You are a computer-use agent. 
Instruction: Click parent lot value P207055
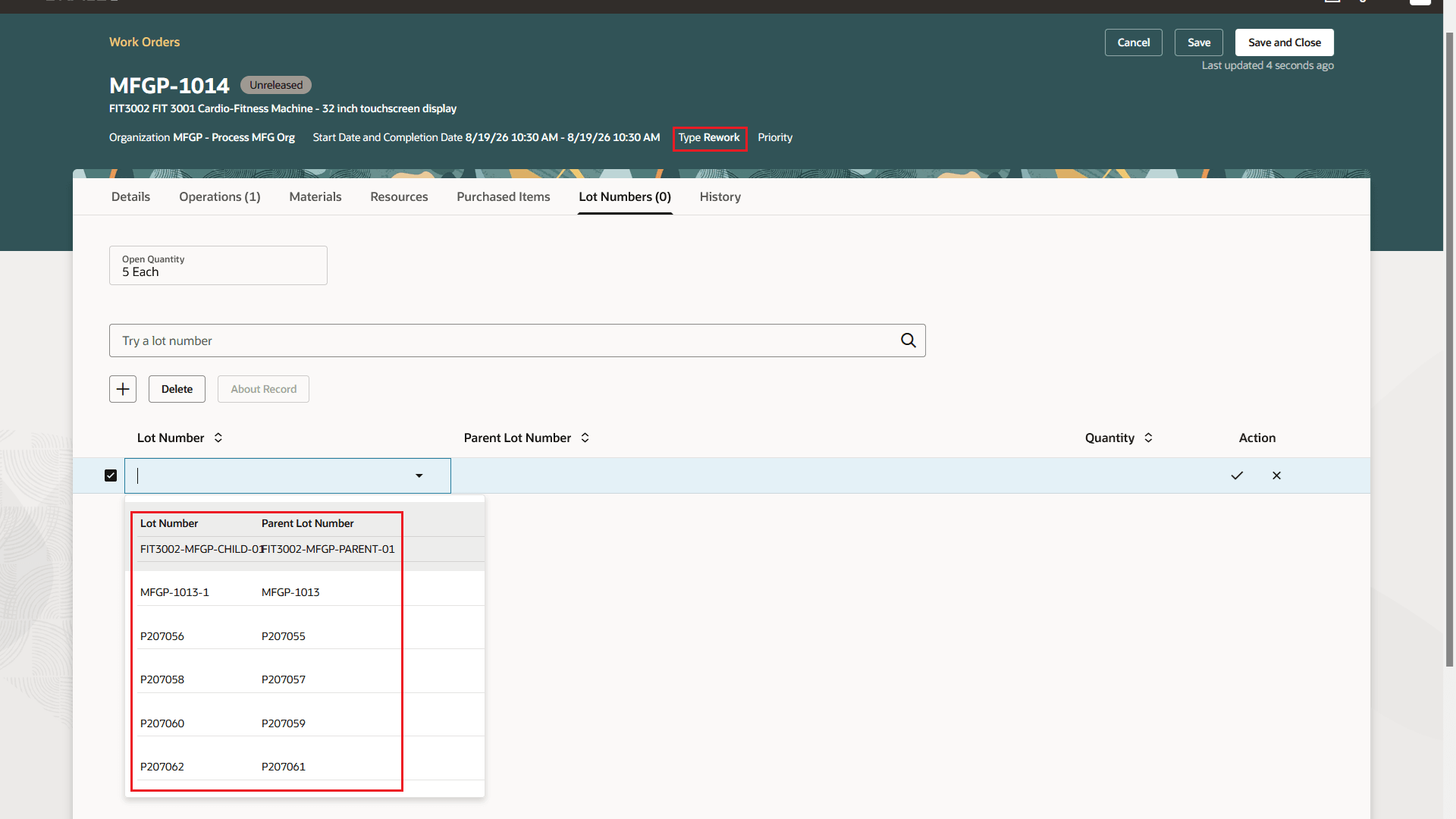point(284,636)
